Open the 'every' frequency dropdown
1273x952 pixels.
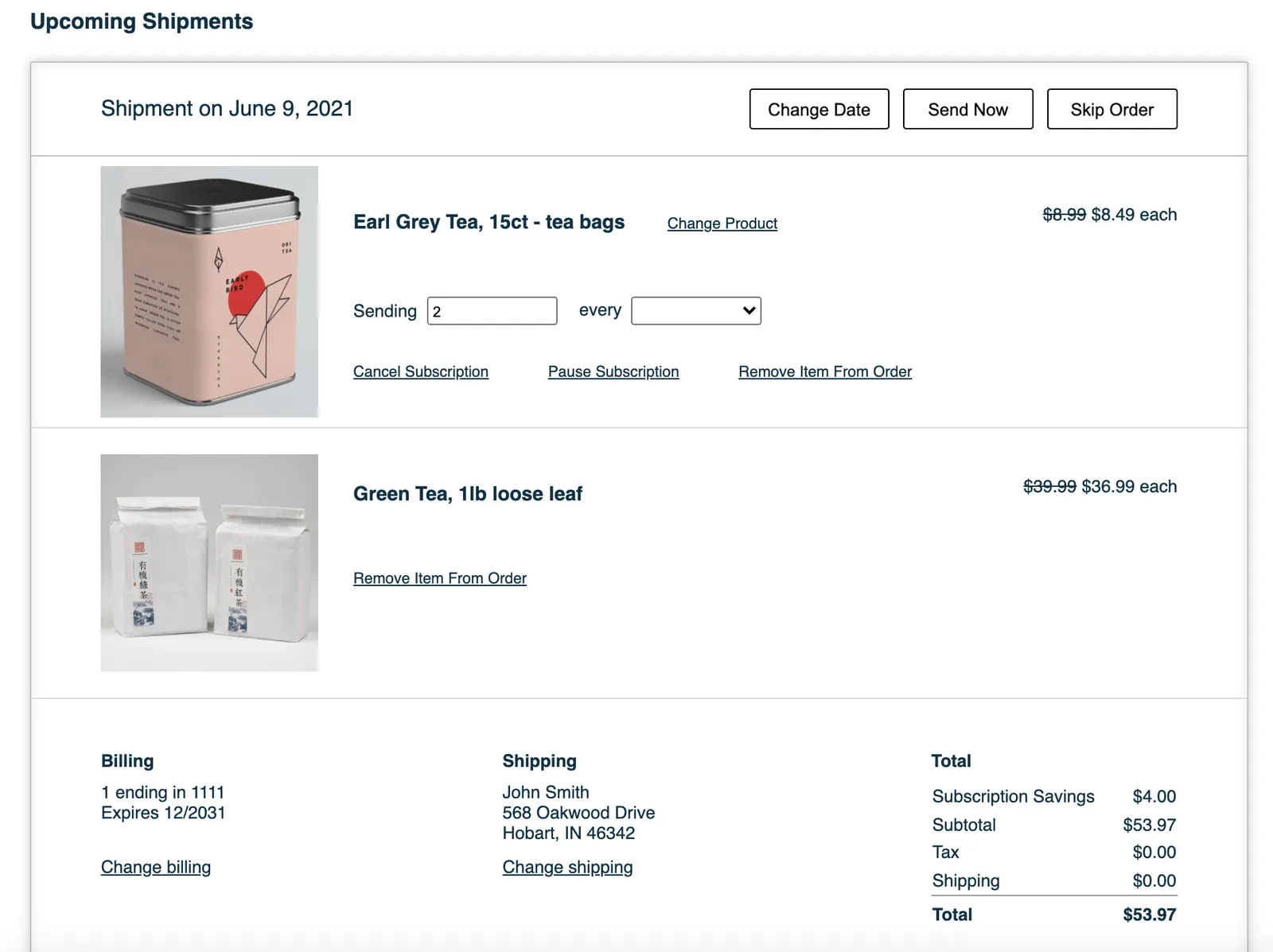tap(695, 311)
